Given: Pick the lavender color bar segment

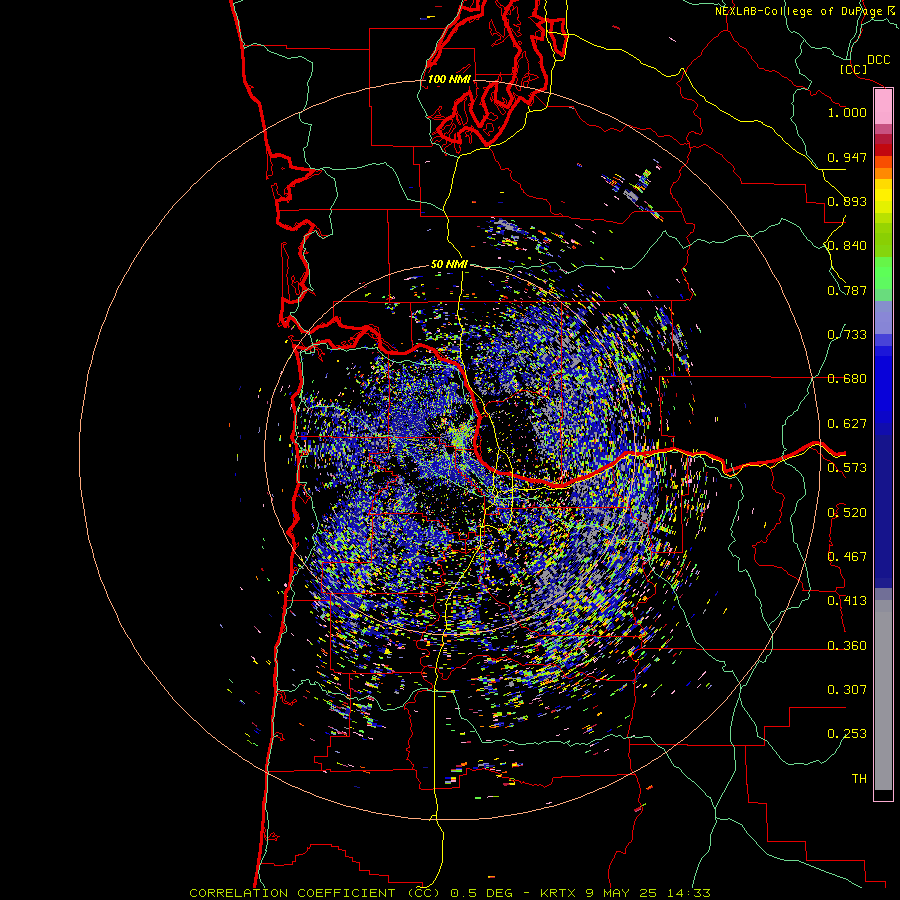Looking at the screenshot, I should point(883,317).
